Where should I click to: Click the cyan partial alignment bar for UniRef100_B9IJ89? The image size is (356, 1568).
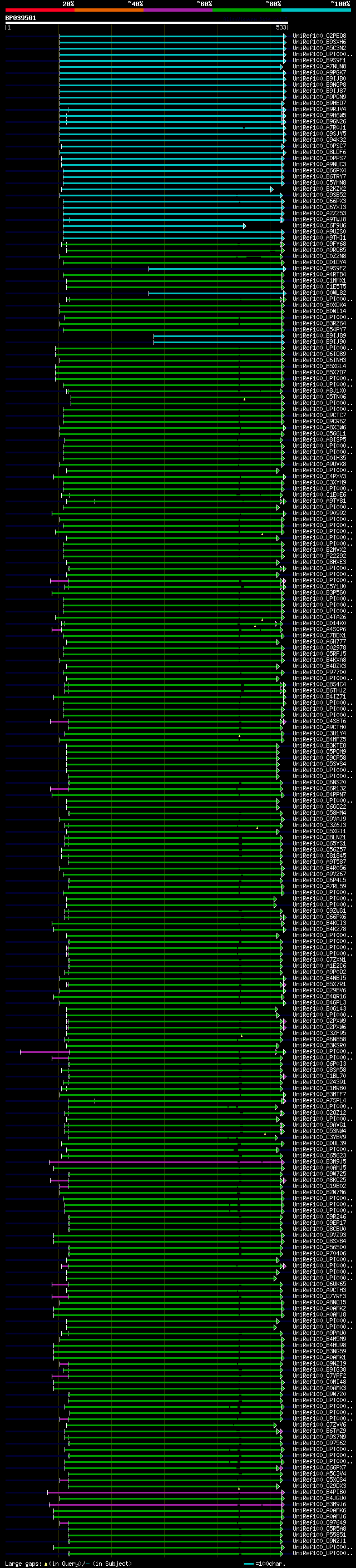[x=219, y=336]
